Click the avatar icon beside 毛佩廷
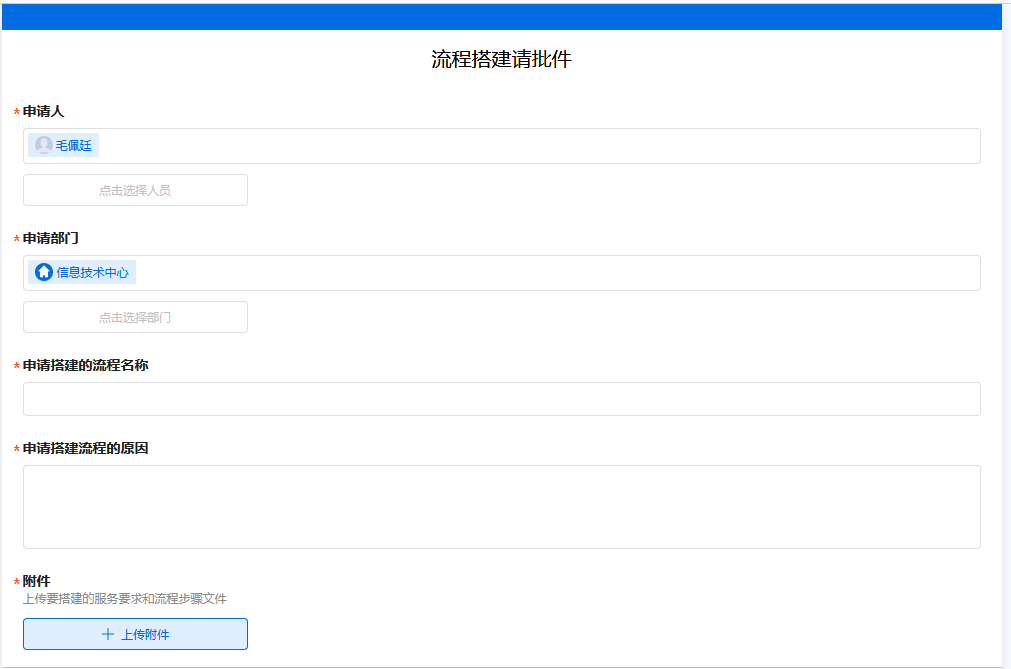 44,146
